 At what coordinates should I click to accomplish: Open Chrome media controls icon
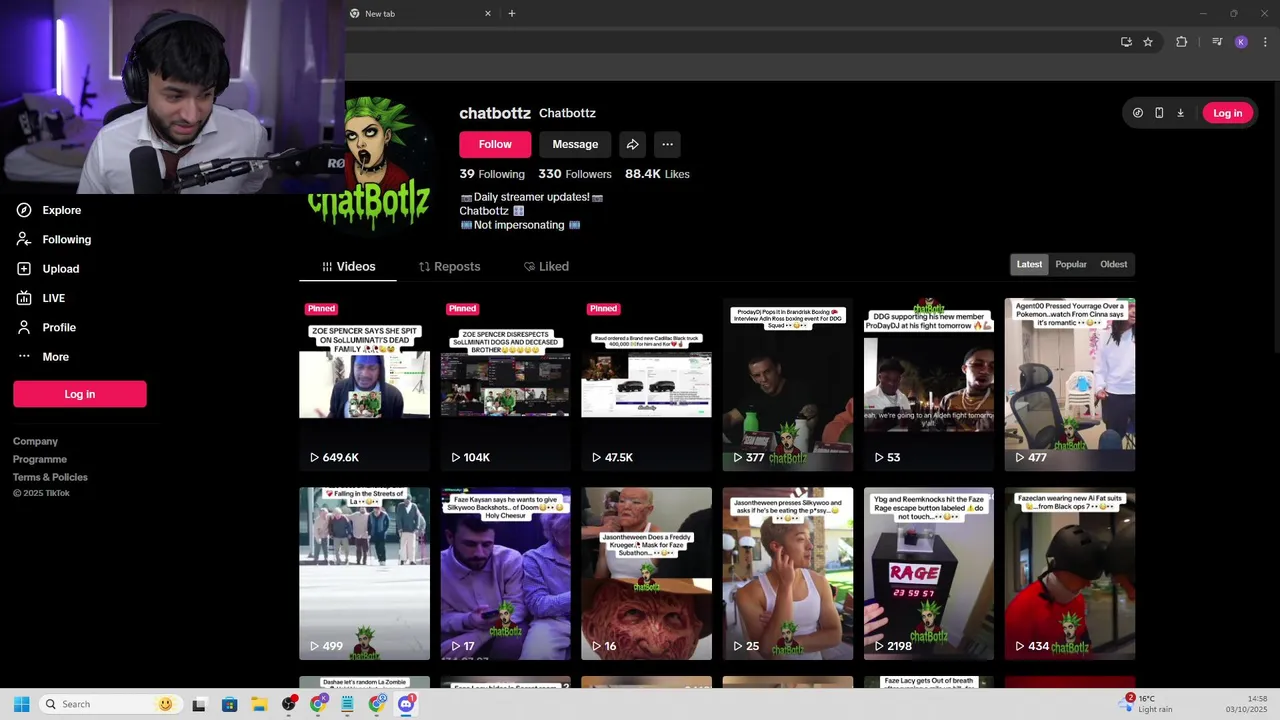[x=1217, y=42]
